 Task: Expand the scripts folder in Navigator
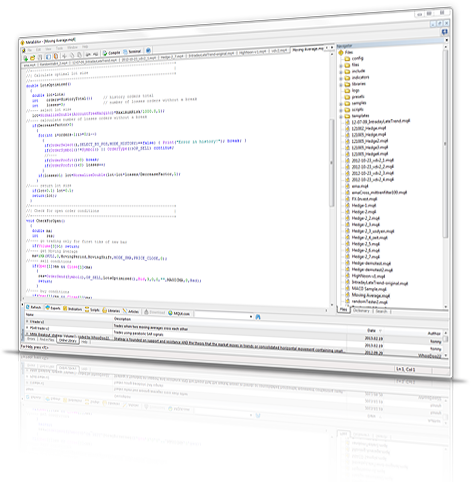[x=341, y=110]
